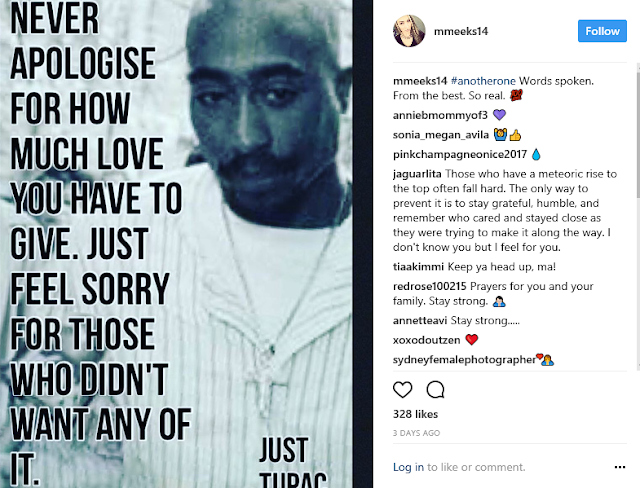Open the three-dot more options menu
640x488 pixels.
[x=620, y=467]
